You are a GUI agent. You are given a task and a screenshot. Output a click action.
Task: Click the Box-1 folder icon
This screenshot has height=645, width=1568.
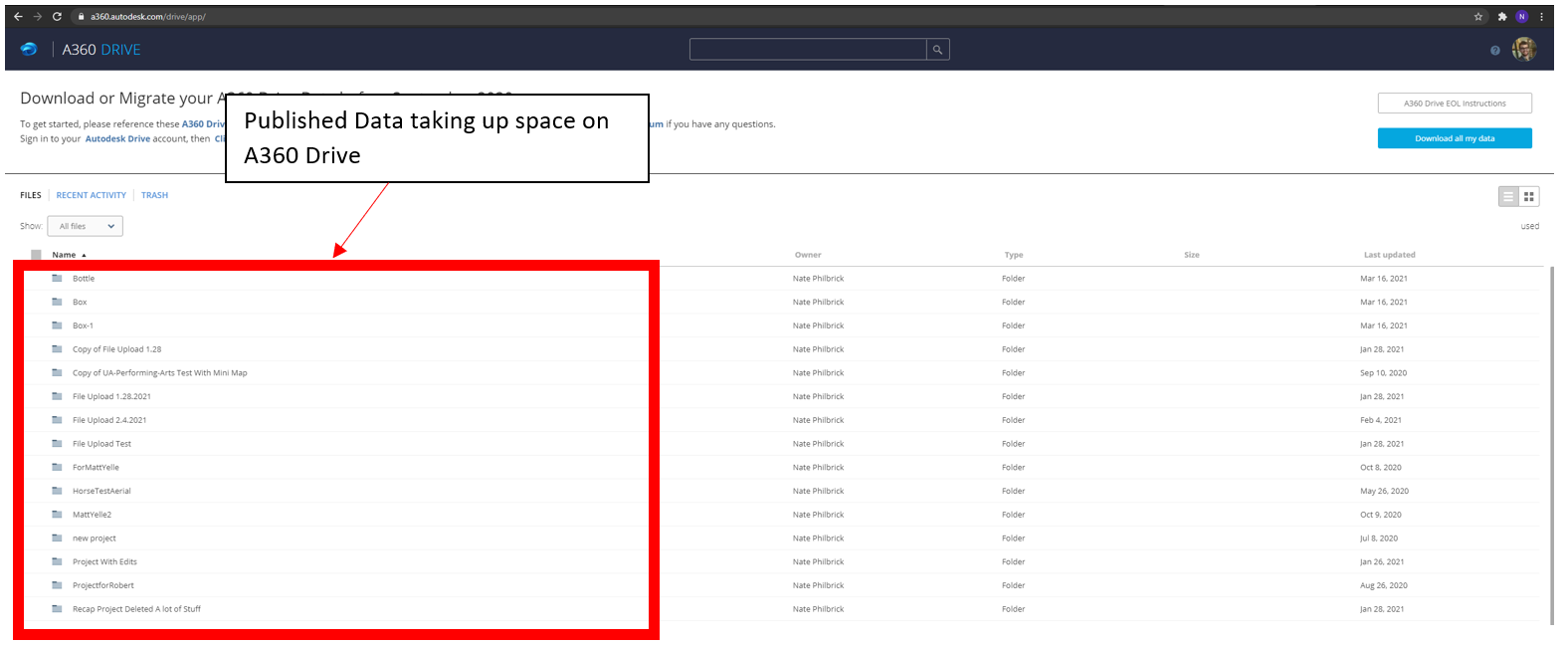57,325
